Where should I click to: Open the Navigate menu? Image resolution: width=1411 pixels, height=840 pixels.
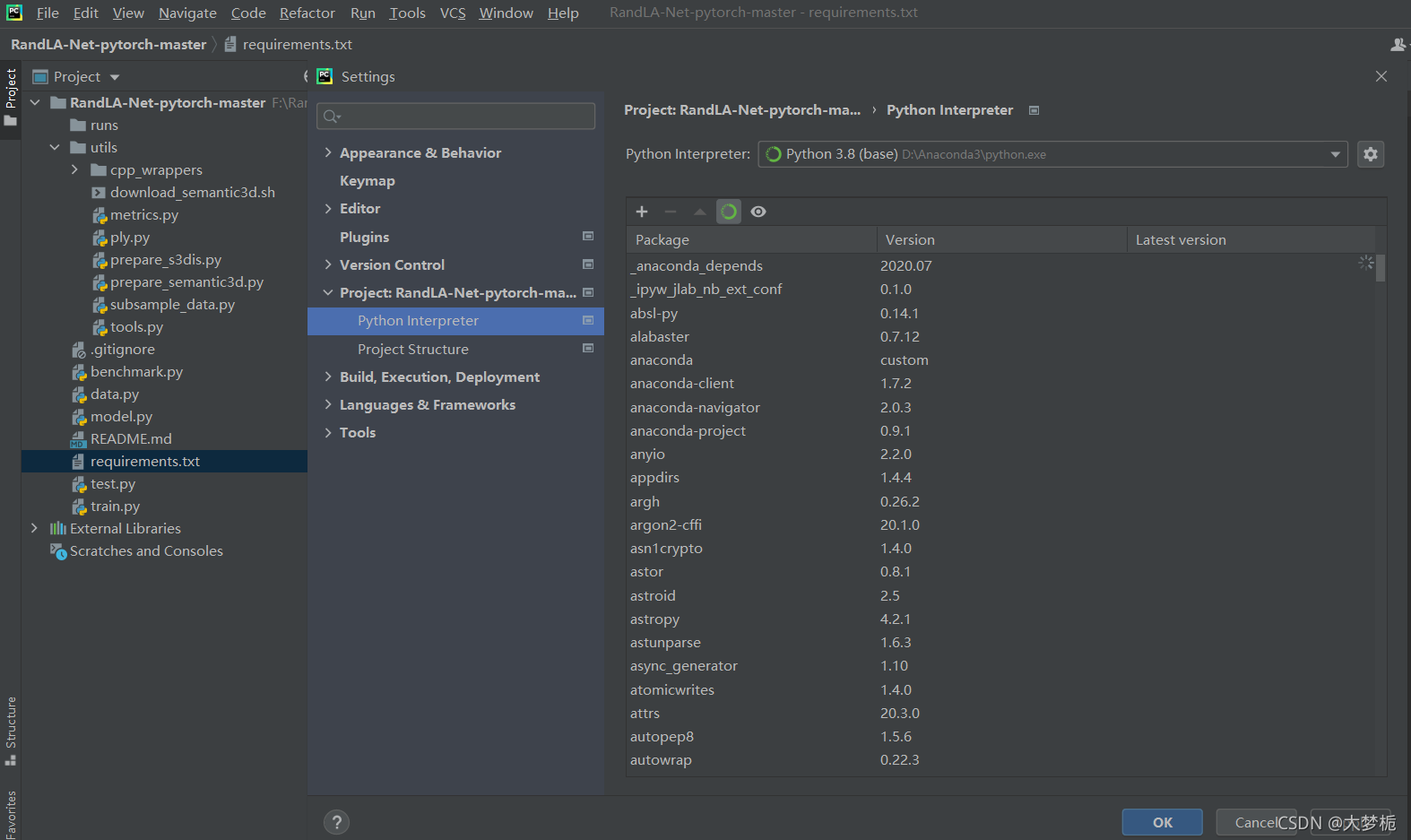(187, 13)
